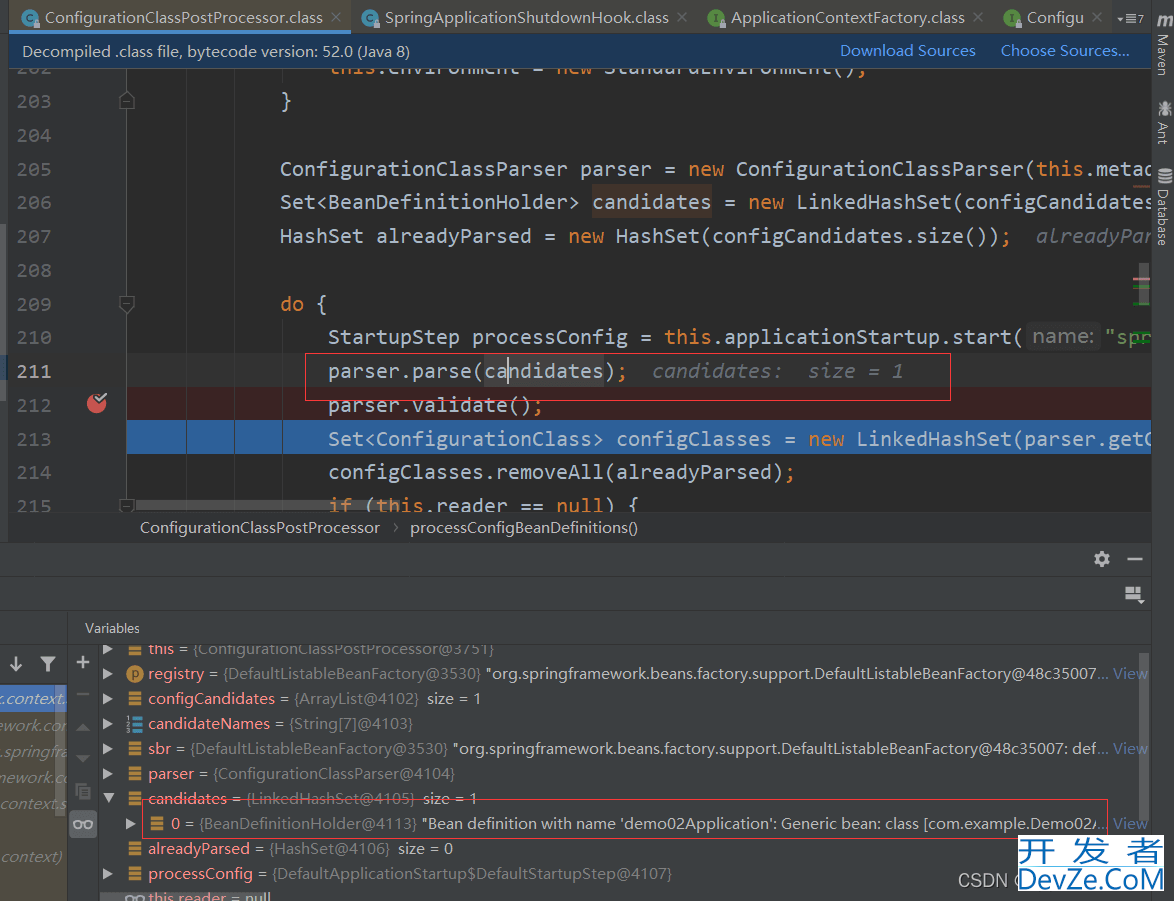Move down in frames list arrow
The width and height of the screenshot is (1174, 901).
(16, 664)
